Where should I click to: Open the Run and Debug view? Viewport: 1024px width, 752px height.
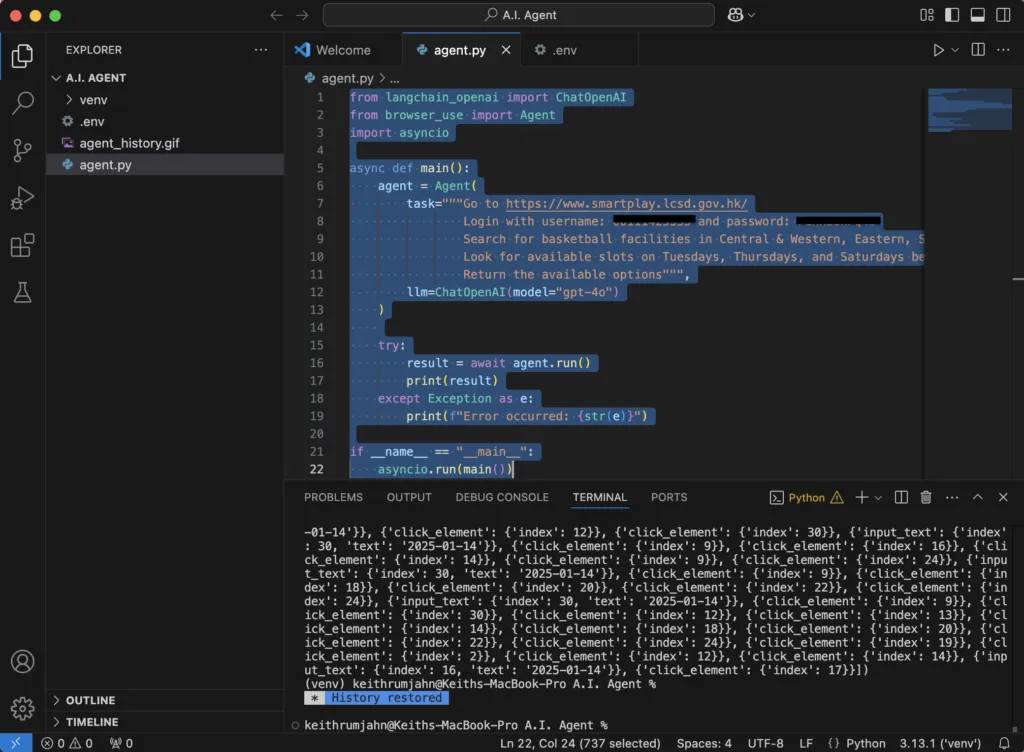[22, 198]
